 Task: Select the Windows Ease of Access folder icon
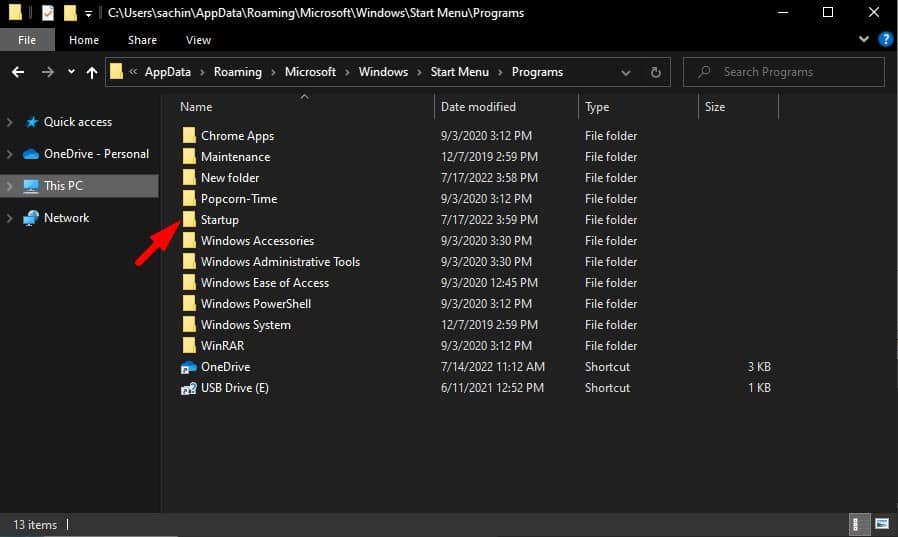coord(189,282)
